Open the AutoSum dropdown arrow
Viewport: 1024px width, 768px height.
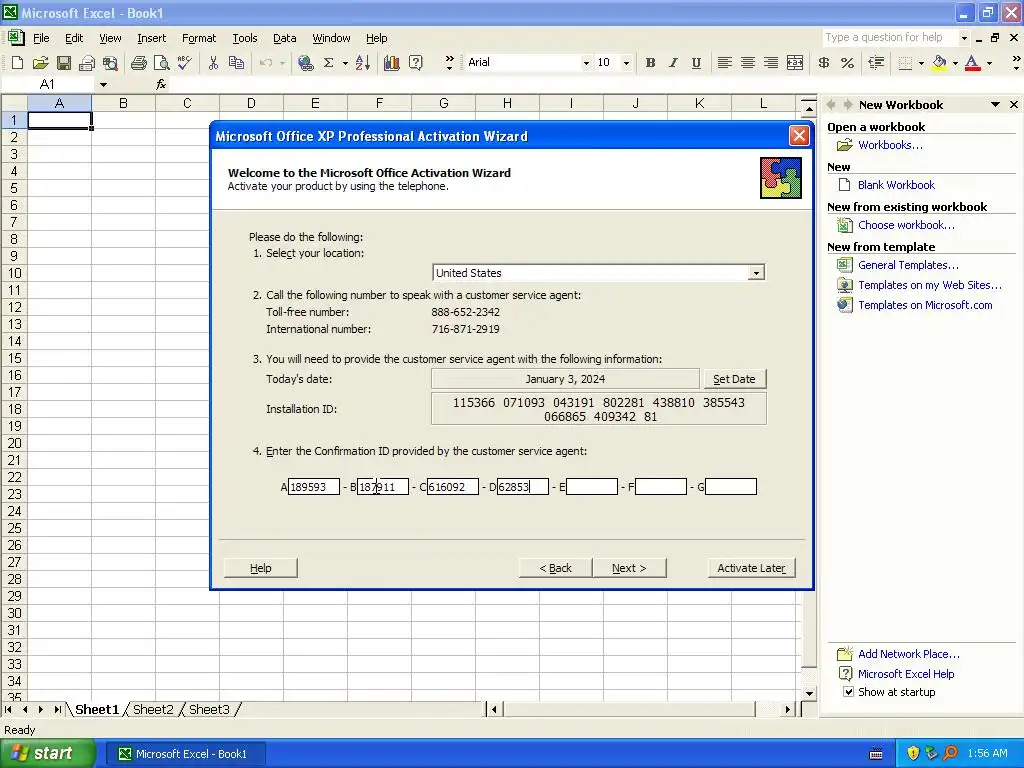pyautogui.click(x=345, y=63)
